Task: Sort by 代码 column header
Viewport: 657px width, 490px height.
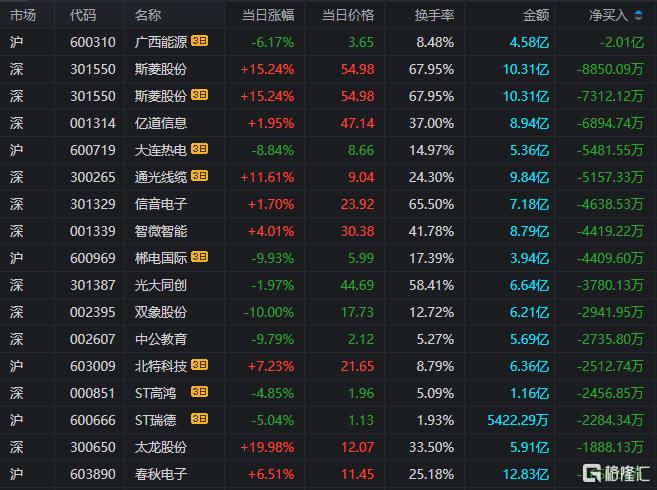Action: point(83,16)
